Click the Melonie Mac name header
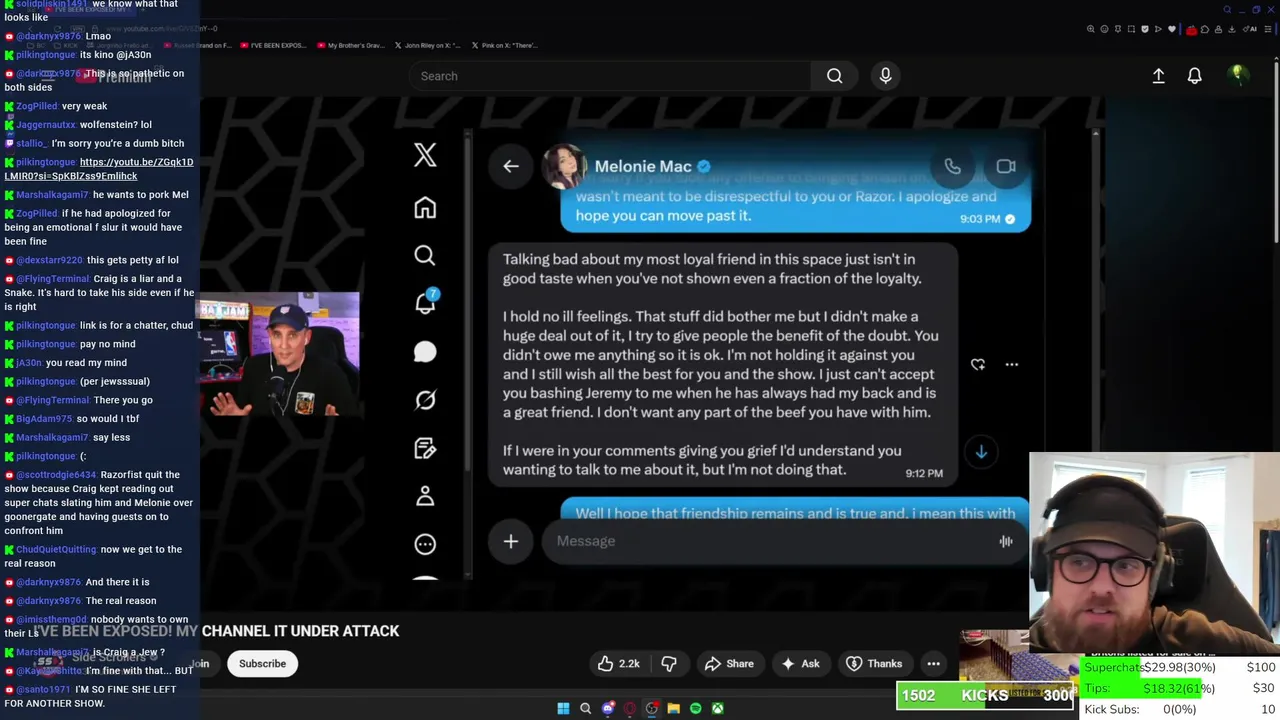1280x720 pixels. pyautogui.click(x=643, y=167)
